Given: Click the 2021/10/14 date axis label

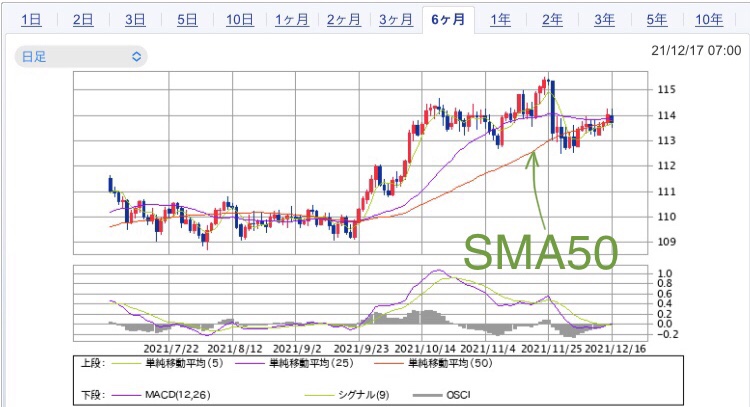Looking at the screenshot, I should click(425, 349).
